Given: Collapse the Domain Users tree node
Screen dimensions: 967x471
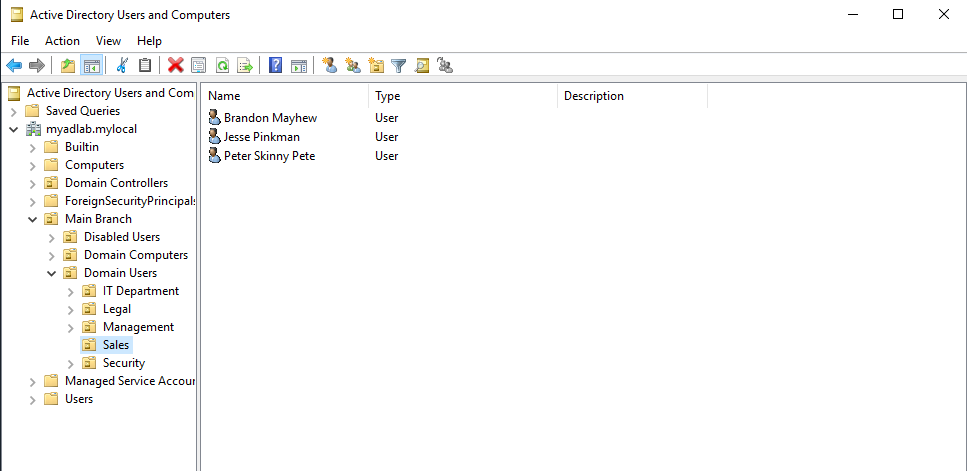Looking at the screenshot, I should (x=51, y=273).
